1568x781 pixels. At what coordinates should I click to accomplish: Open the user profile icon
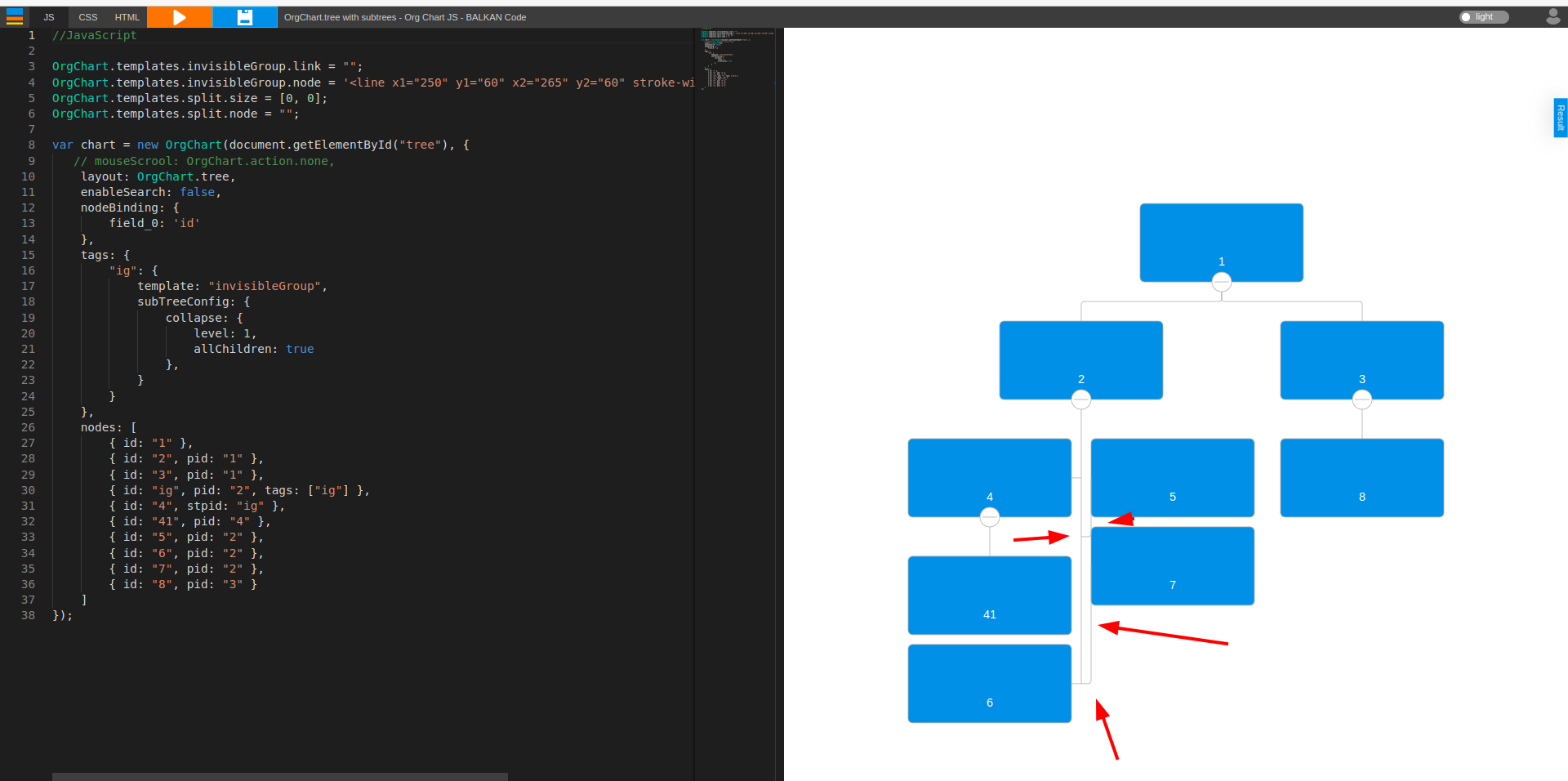1553,16
